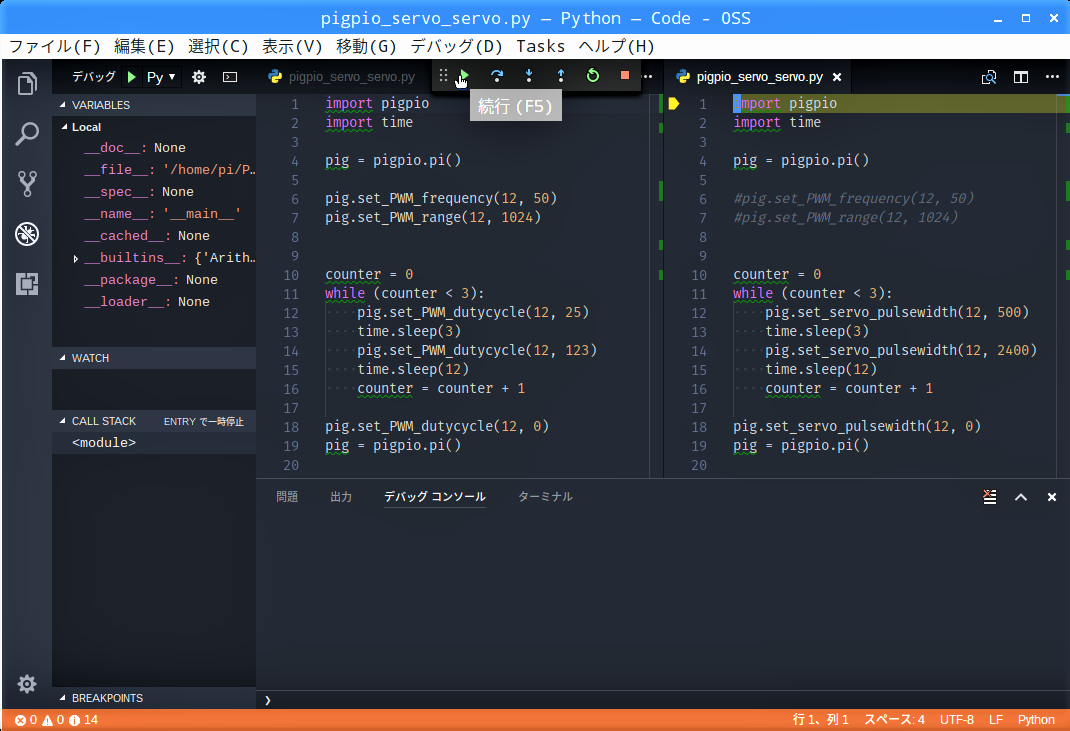The height and width of the screenshot is (731, 1070).
Task: Select the __doc__ variable row
Action: [154, 148]
